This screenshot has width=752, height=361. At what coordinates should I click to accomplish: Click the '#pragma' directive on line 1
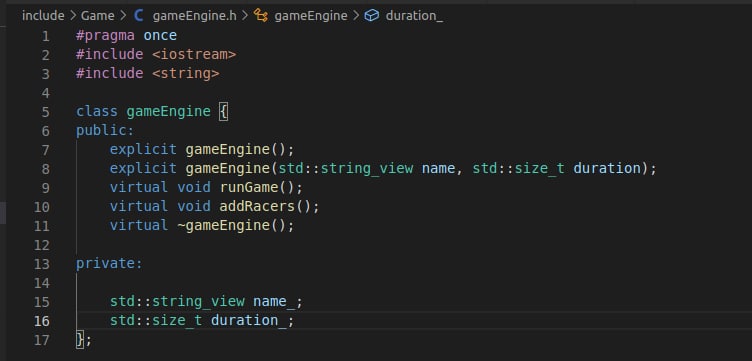105,35
